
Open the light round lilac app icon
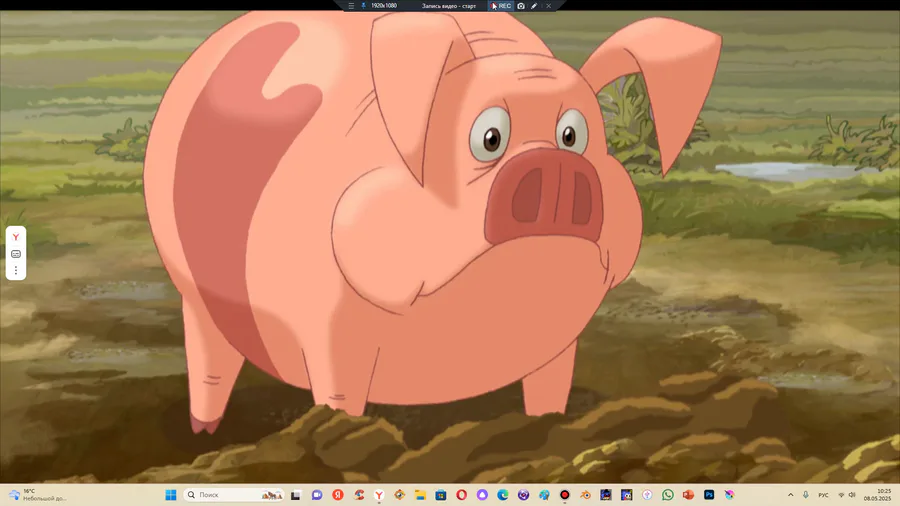pyautogui.click(x=647, y=495)
